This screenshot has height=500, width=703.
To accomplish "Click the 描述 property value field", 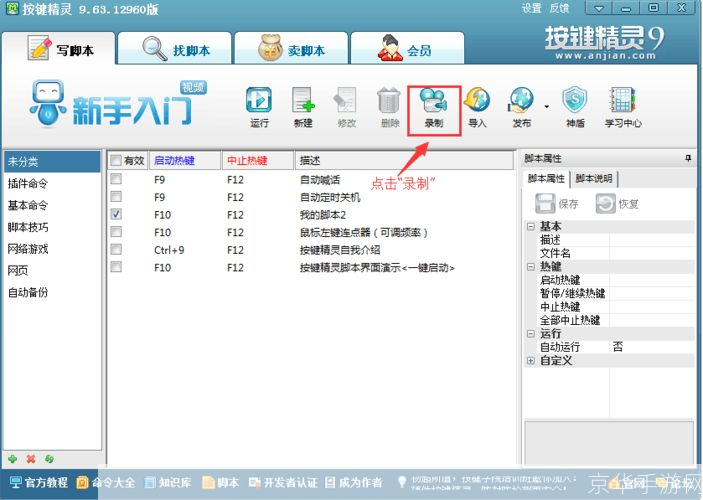I will point(651,239).
